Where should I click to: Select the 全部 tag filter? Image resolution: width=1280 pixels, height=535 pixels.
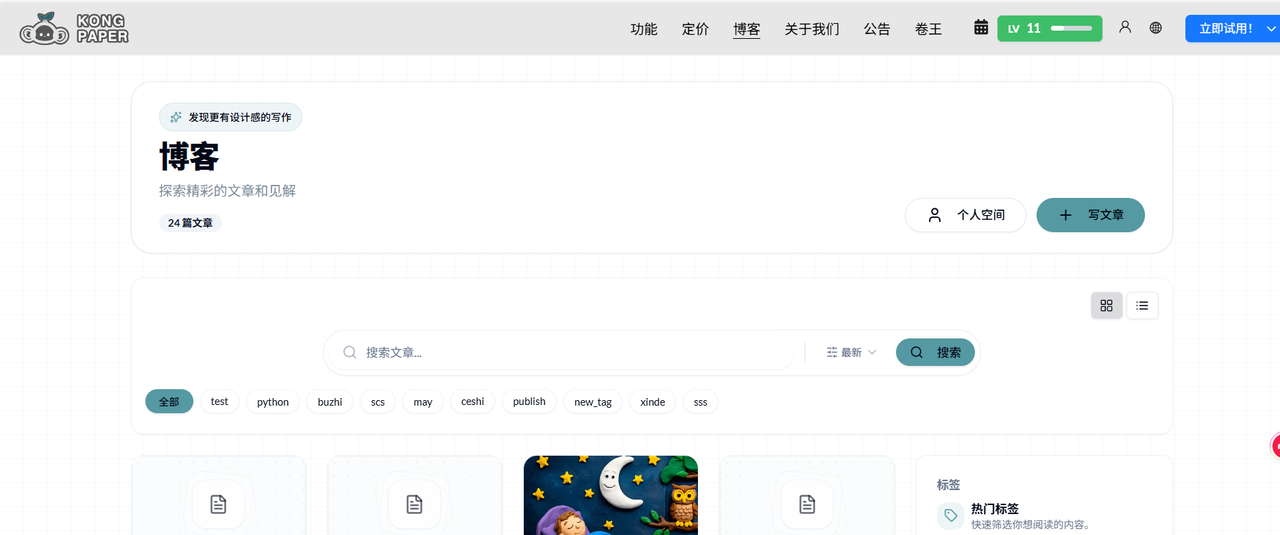point(169,402)
